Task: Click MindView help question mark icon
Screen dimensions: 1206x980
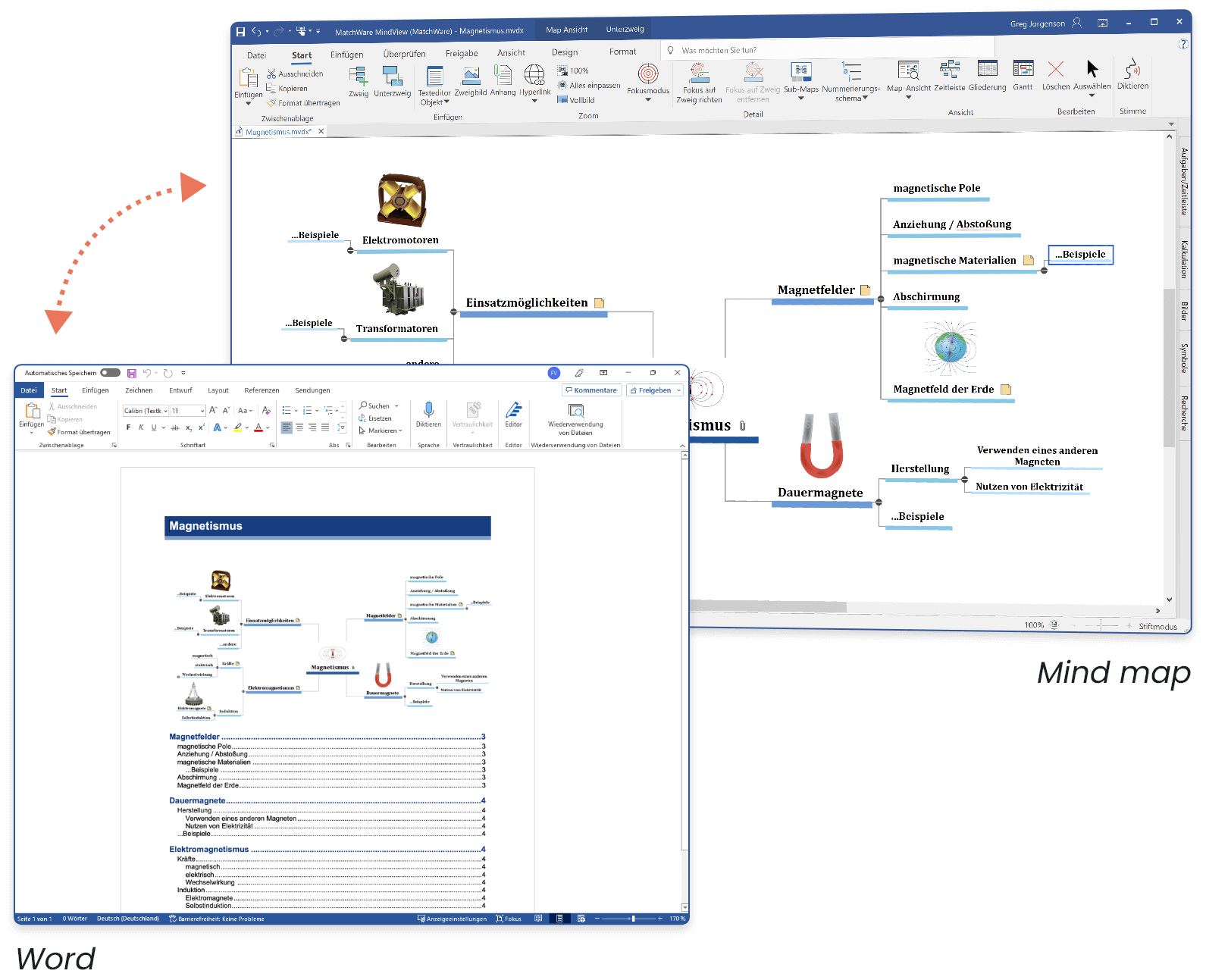Action: tap(1183, 44)
